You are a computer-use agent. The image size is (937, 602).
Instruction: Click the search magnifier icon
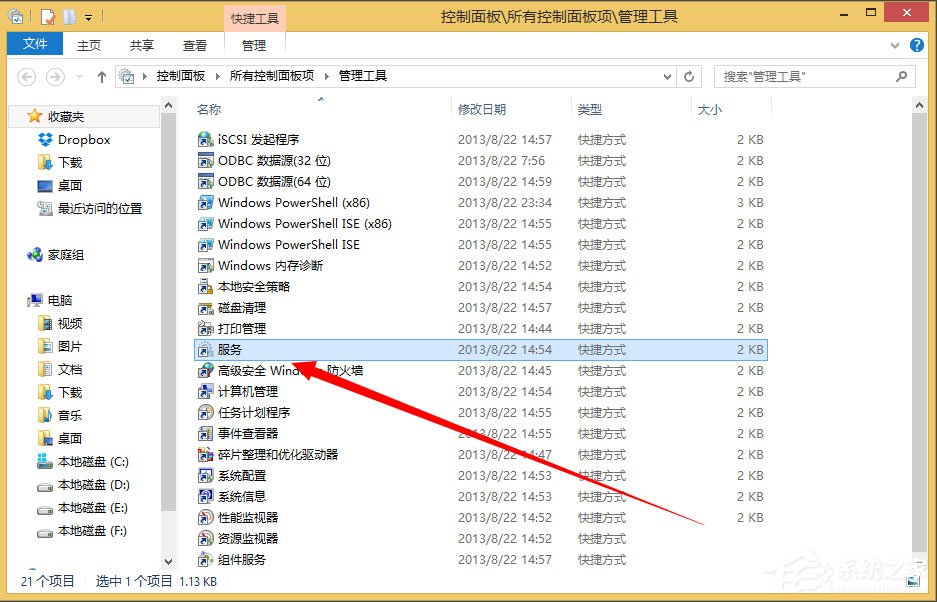coord(899,76)
